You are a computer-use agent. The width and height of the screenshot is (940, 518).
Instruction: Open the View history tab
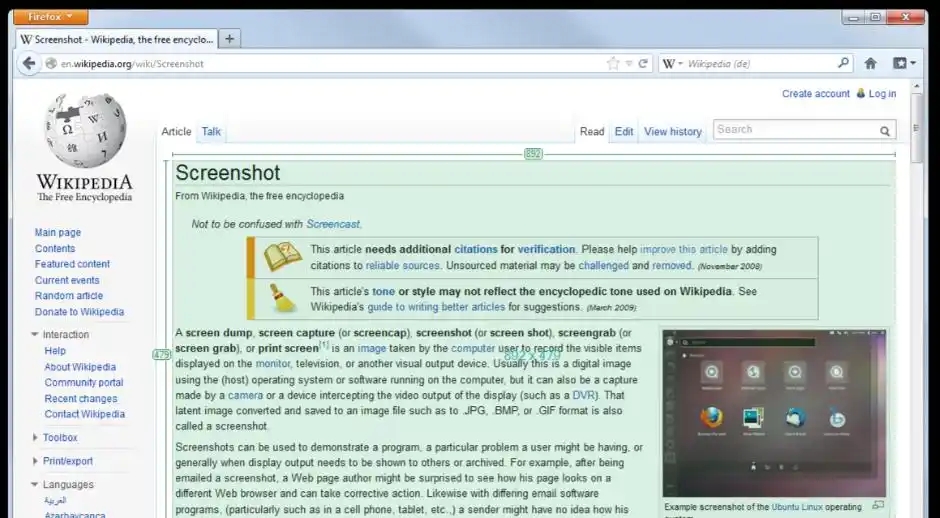click(x=673, y=131)
